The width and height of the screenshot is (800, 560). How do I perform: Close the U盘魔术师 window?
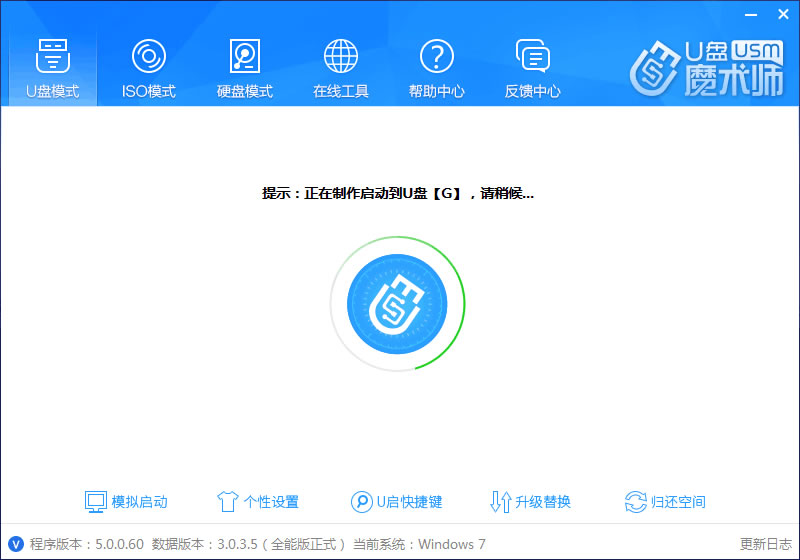tap(782, 14)
